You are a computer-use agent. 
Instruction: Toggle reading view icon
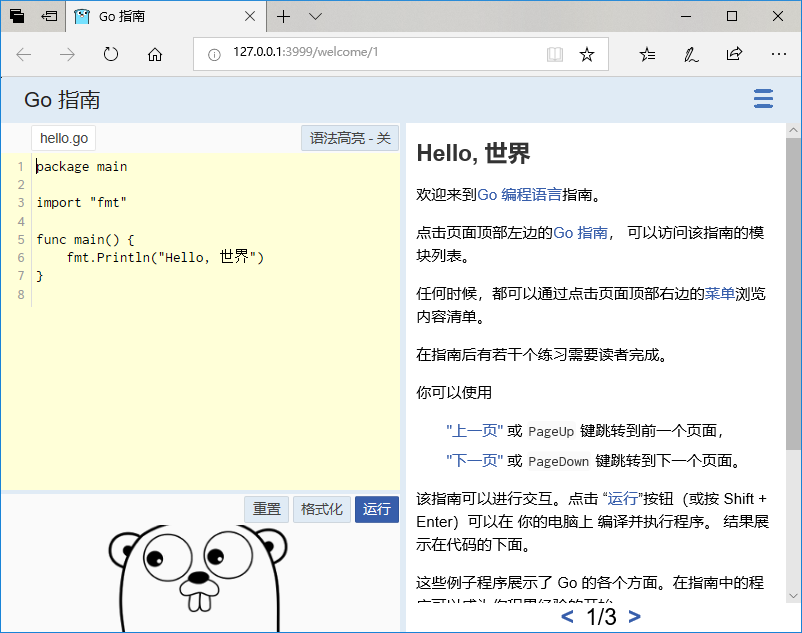554,54
